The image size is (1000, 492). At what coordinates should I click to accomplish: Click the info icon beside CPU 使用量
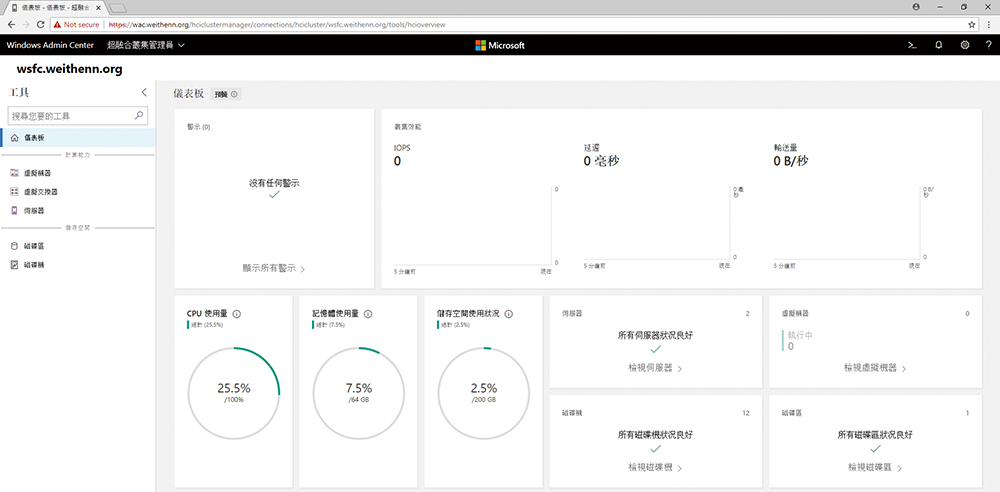pos(237,314)
